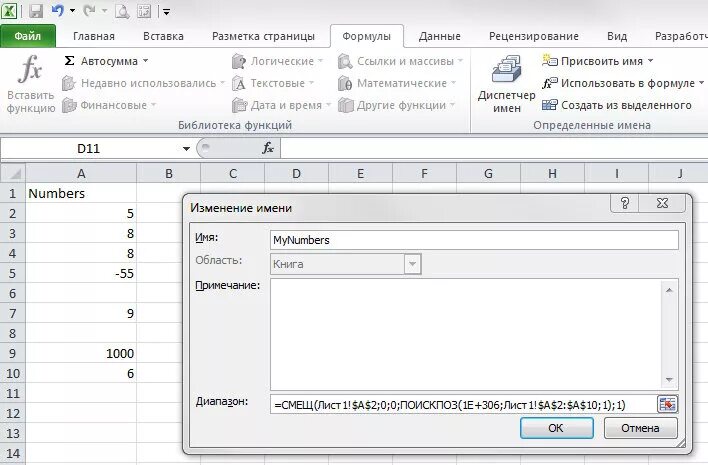
Task: Click the Excel application icon
Action: click(x=9, y=10)
